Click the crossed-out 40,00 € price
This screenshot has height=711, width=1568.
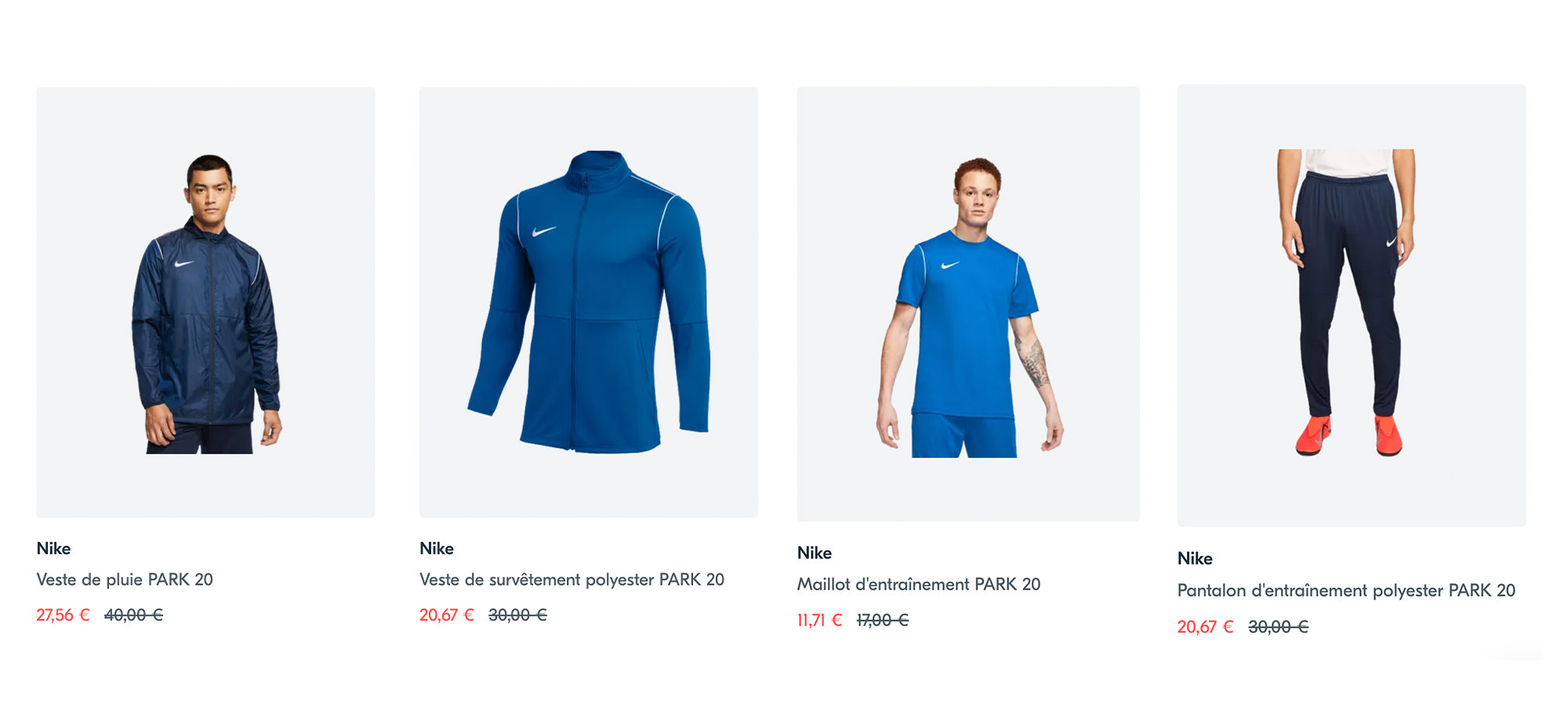[x=133, y=615]
